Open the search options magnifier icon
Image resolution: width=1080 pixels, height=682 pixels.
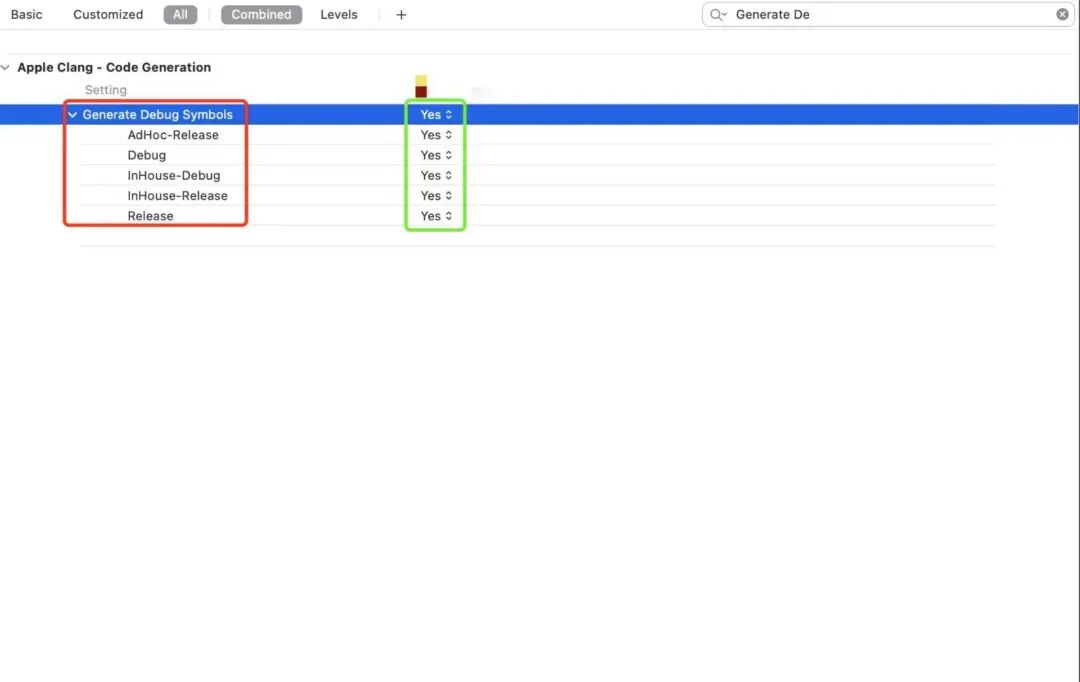pyautogui.click(x=718, y=14)
